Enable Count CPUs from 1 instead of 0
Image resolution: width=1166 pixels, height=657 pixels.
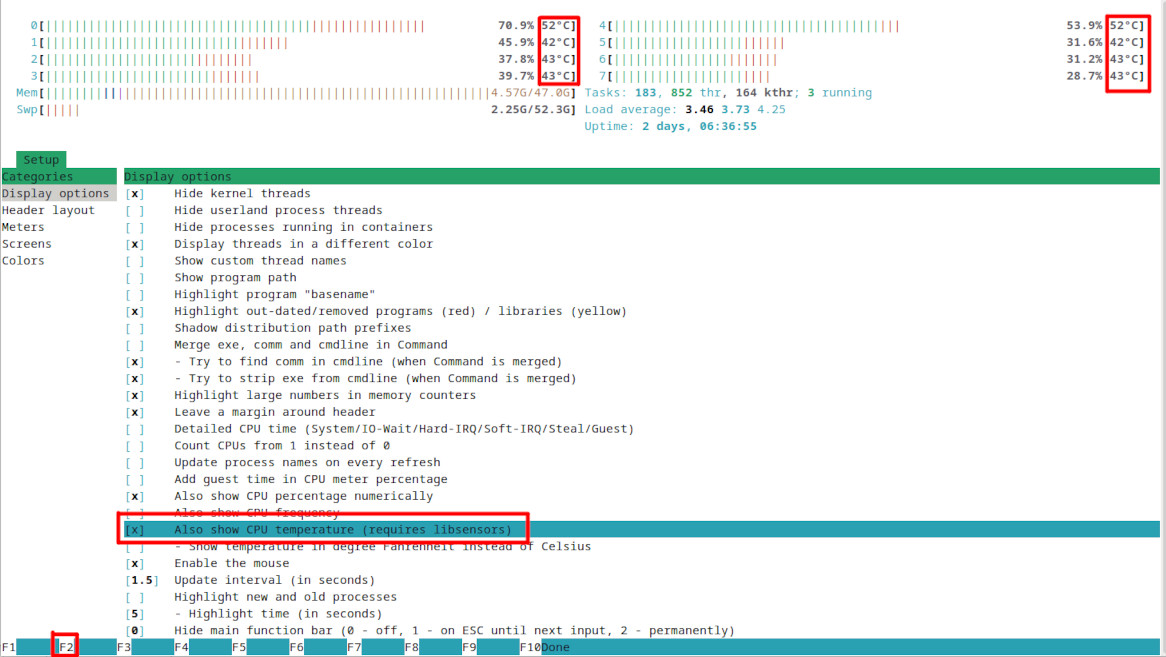[x=135, y=446]
